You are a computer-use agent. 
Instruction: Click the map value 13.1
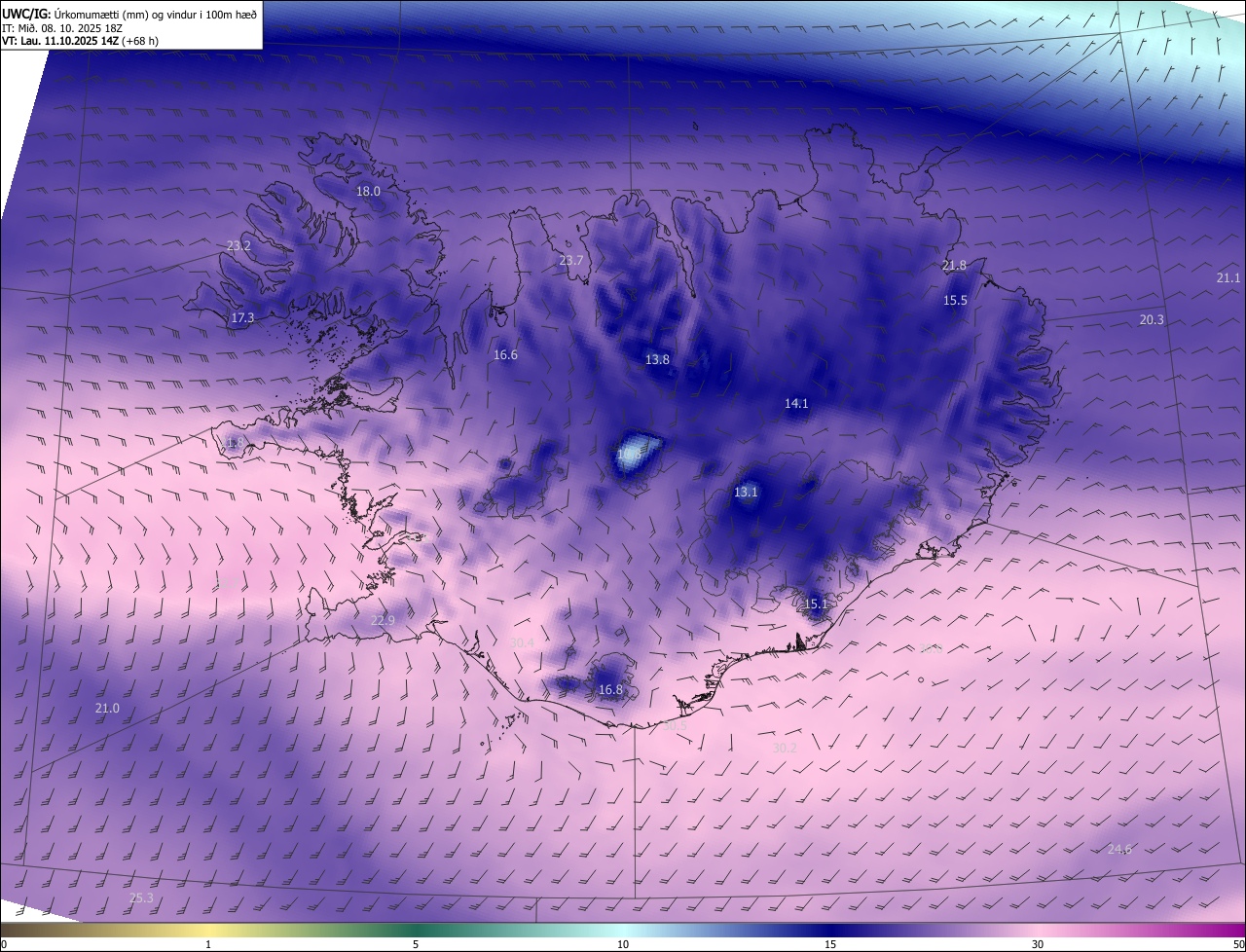coord(746,493)
